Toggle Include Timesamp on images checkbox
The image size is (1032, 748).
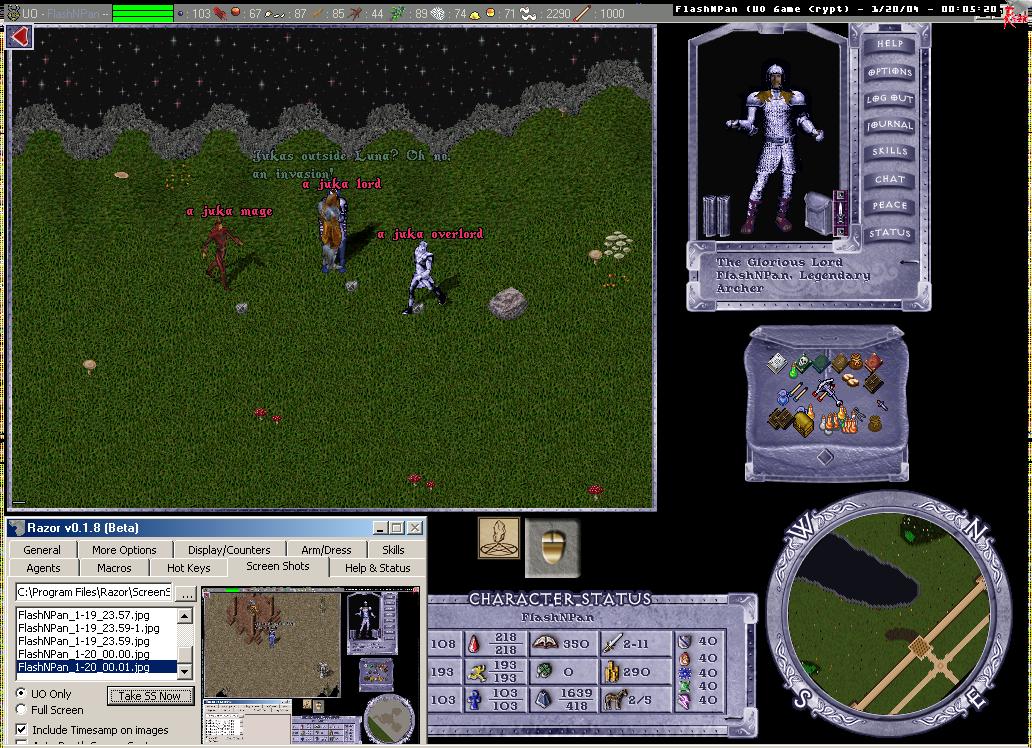tap(22, 730)
